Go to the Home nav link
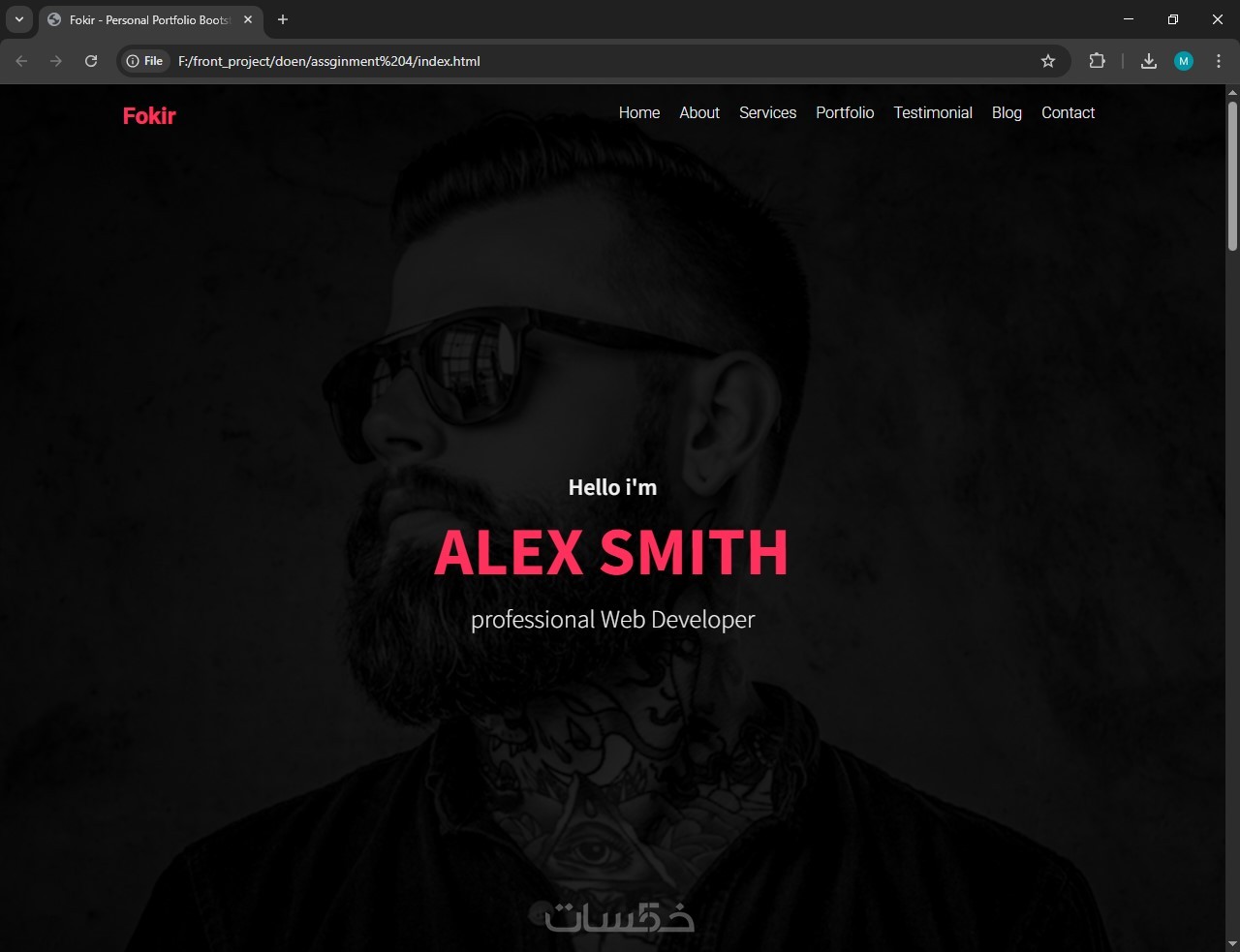Viewport: 1240px width, 952px height. pyautogui.click(x=639, y=112)
